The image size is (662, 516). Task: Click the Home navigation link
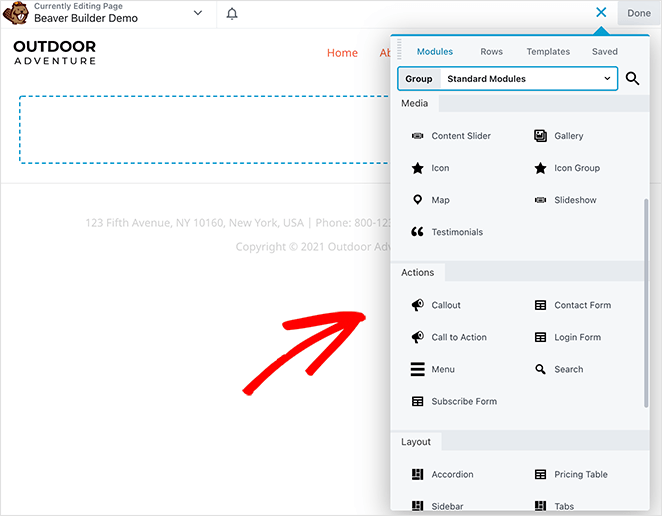point(342,53)
